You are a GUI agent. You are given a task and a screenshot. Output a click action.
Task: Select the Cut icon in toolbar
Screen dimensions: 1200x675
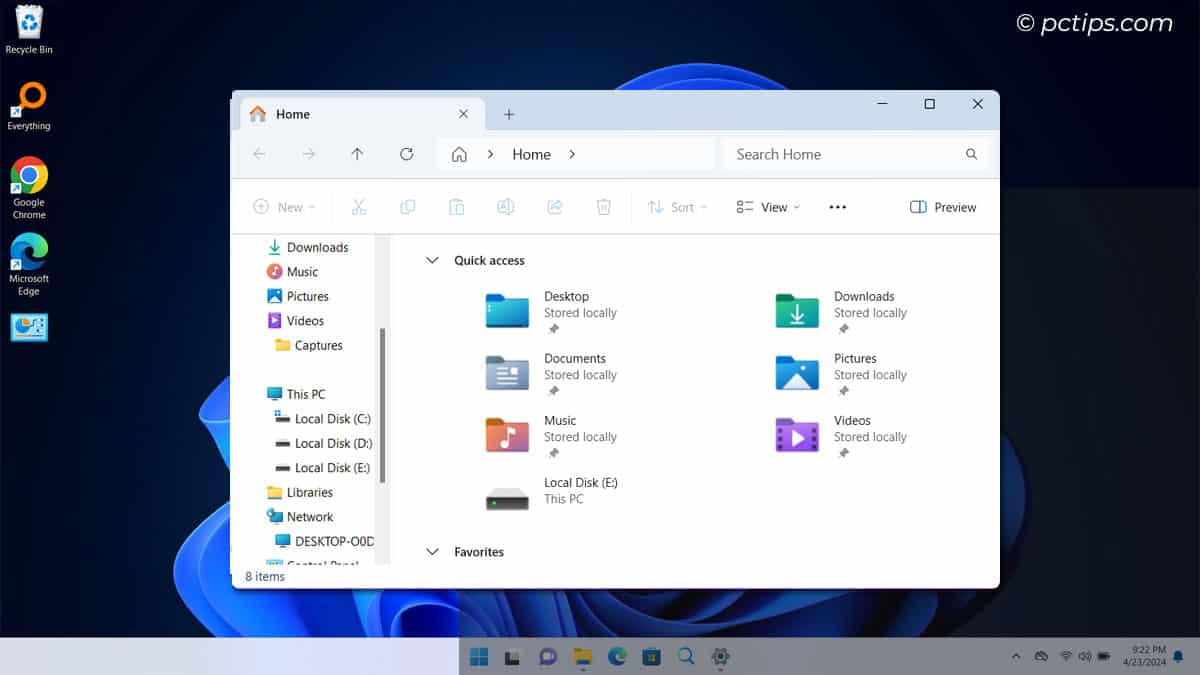pyautogui.click(x=359, y=206)
